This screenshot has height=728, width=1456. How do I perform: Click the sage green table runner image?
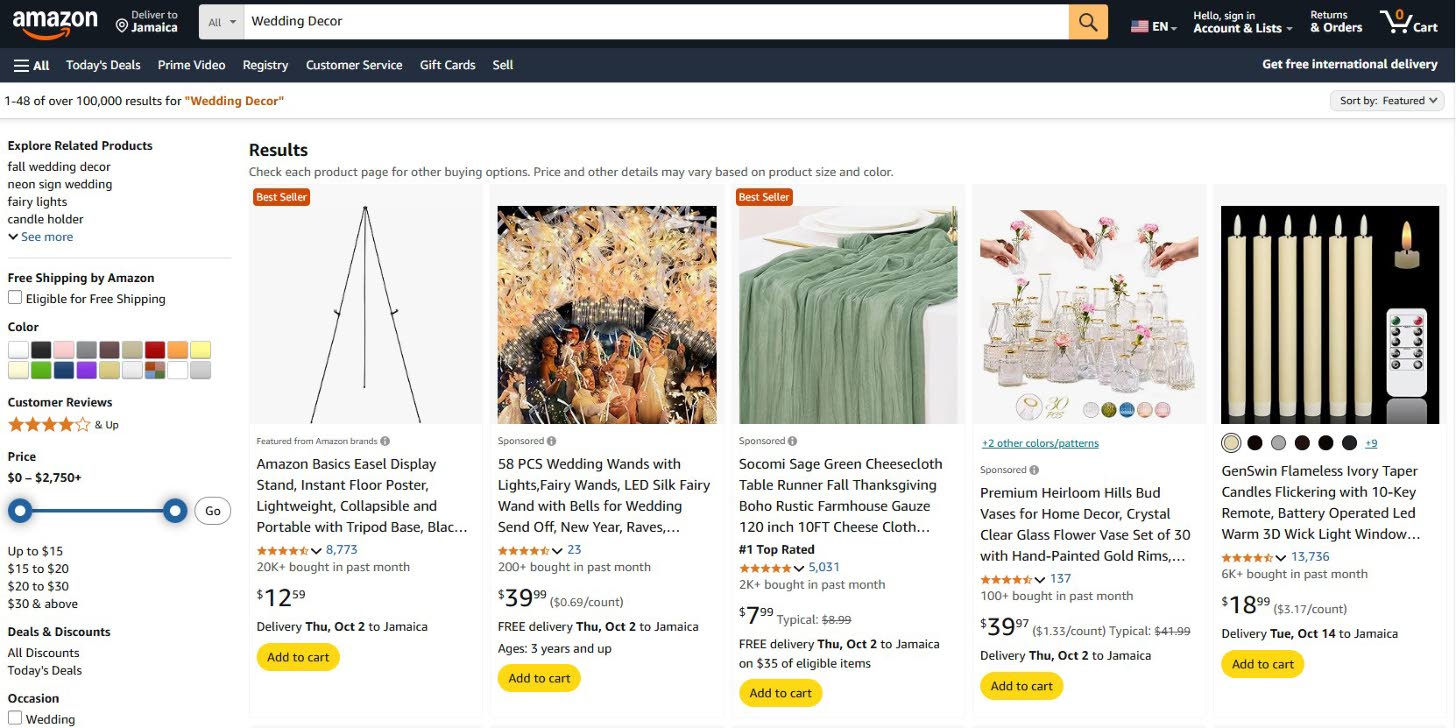click(847, 314)
